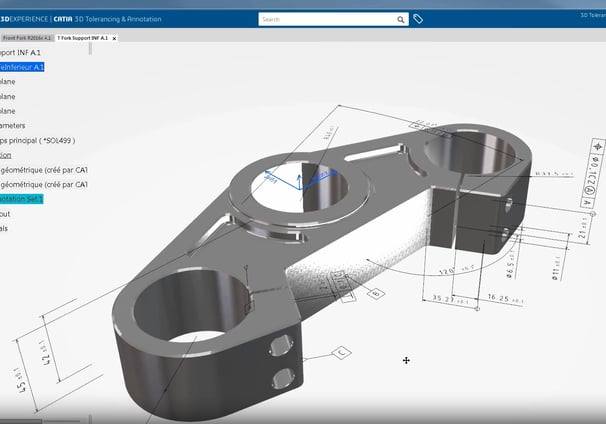Select the Ø6.5 diameter annotation

click(511, 265)
